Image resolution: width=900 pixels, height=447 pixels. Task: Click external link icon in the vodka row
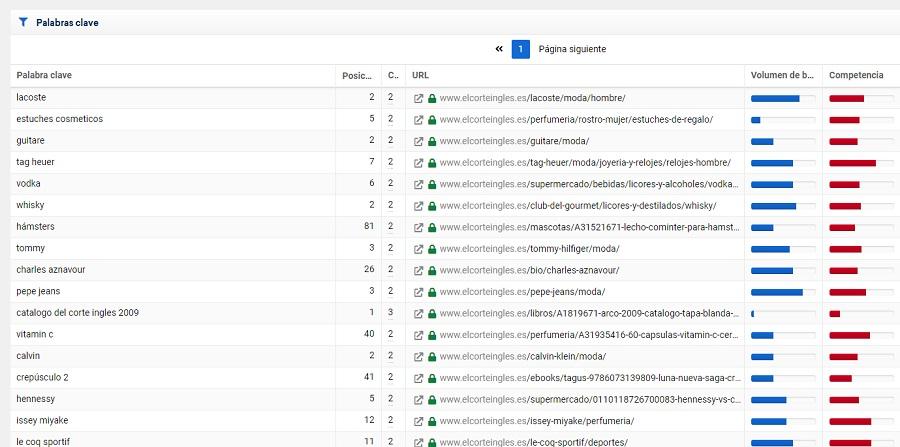[419, 184]
